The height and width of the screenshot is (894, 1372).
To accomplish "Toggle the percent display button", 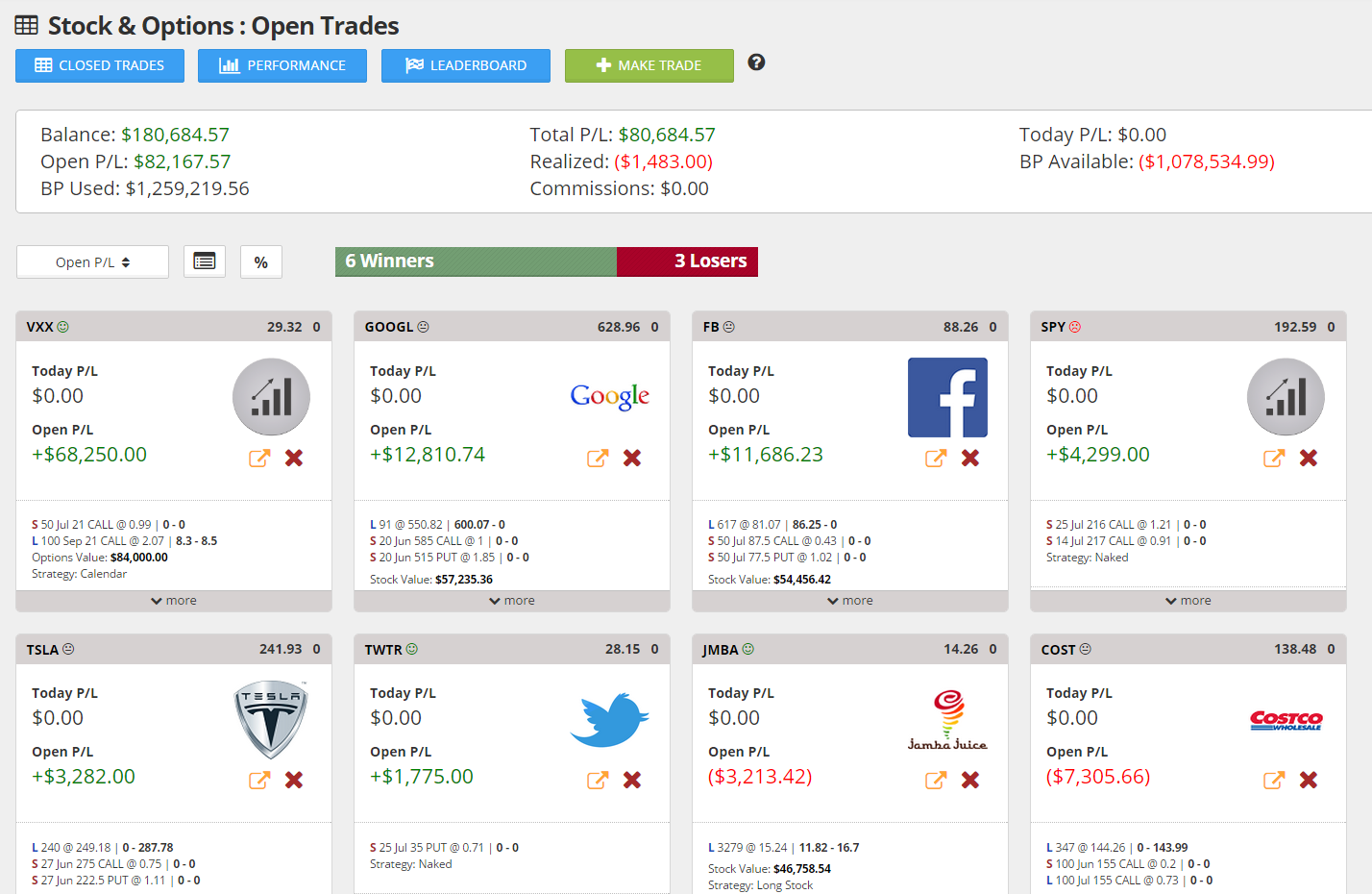I will 261,261.
